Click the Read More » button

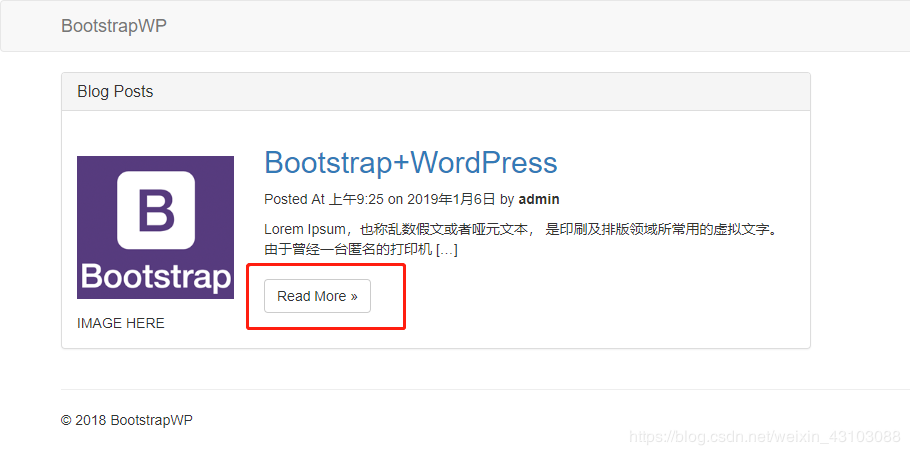317,296
